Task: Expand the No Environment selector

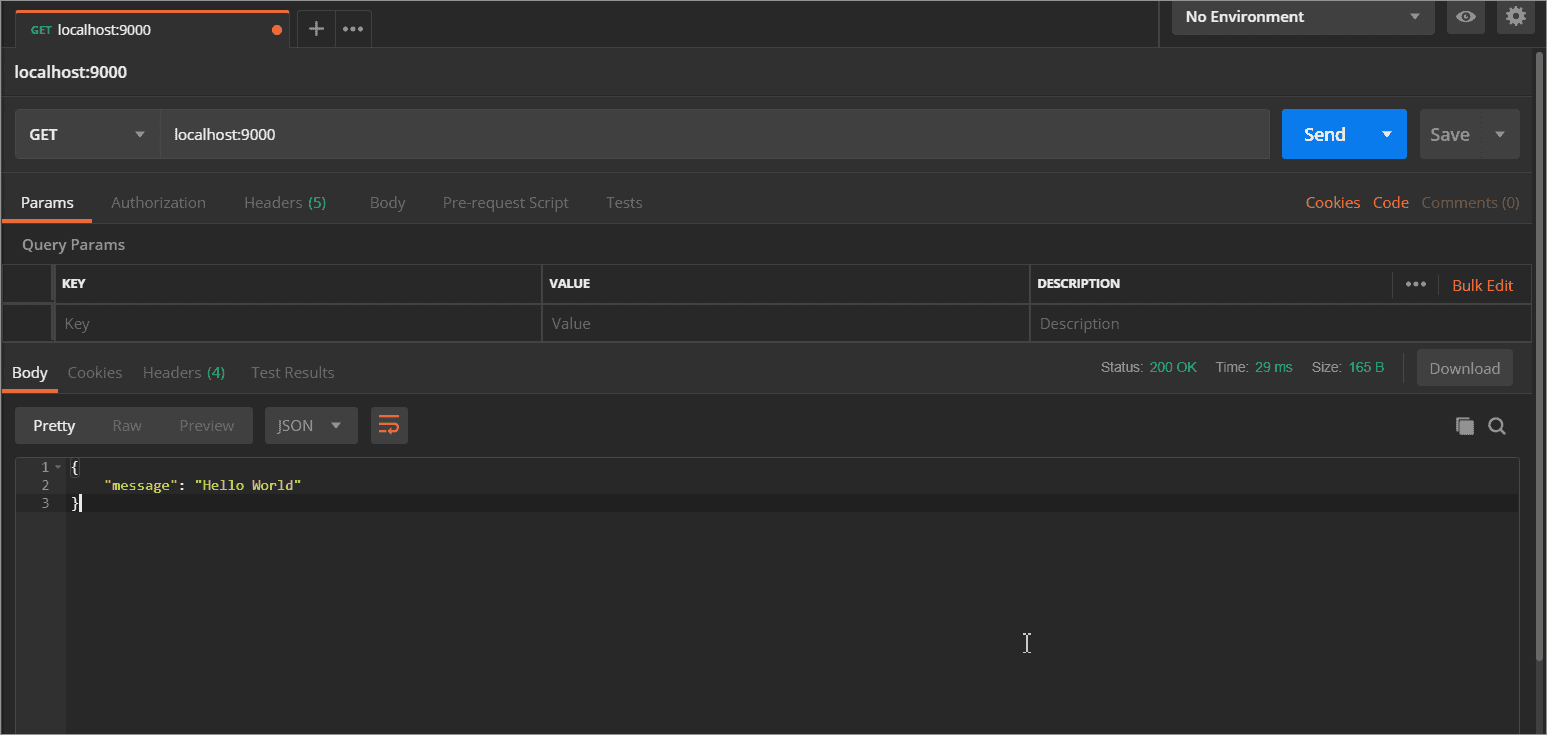Action: (x=1302, y=17)
